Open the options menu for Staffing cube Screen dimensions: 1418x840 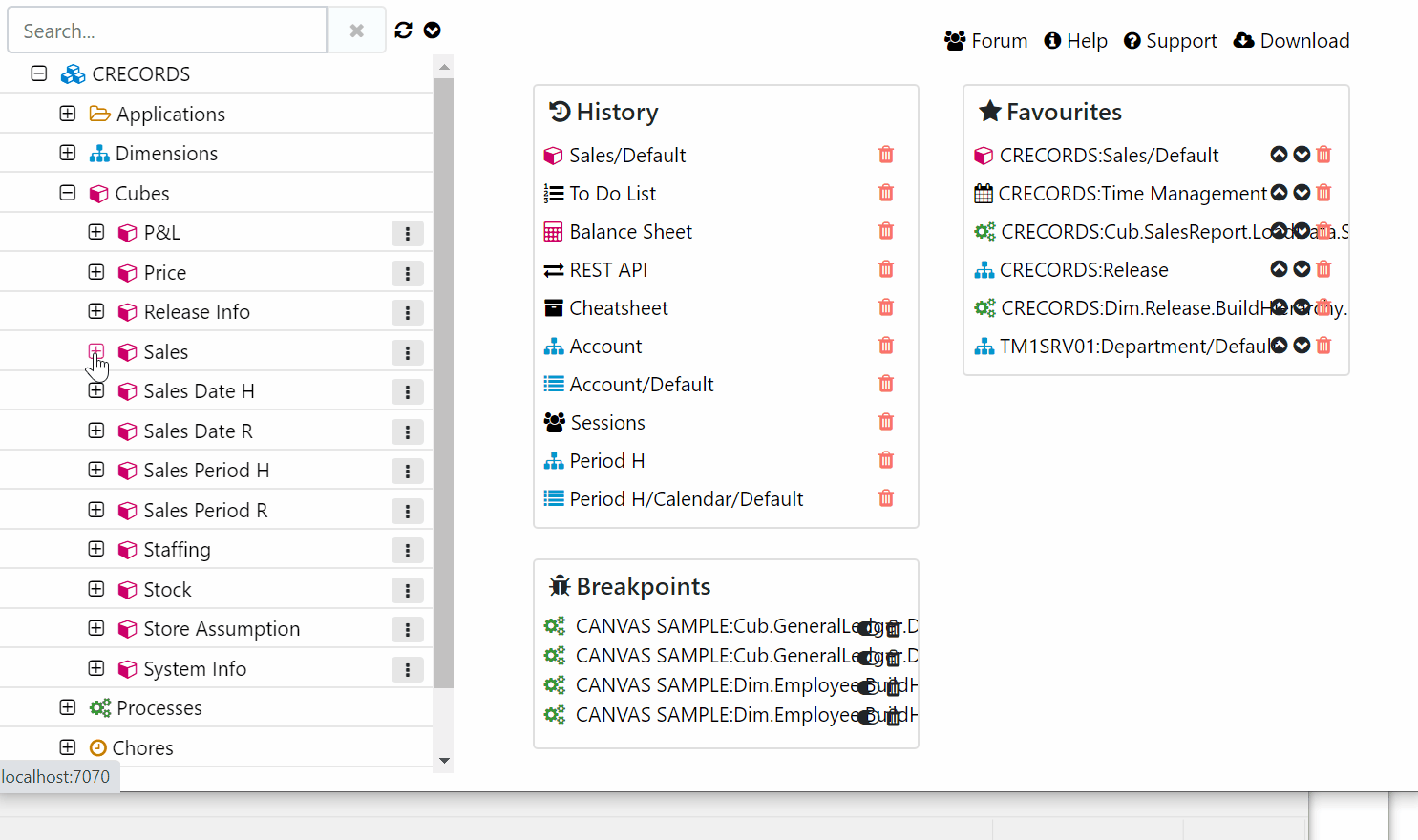click(x=408, y=551)
